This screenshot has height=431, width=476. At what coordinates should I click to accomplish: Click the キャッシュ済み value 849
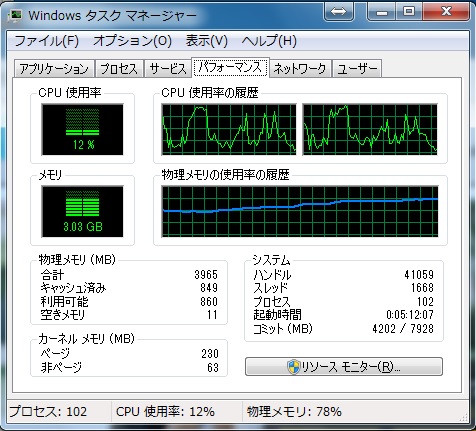(209, 288)
